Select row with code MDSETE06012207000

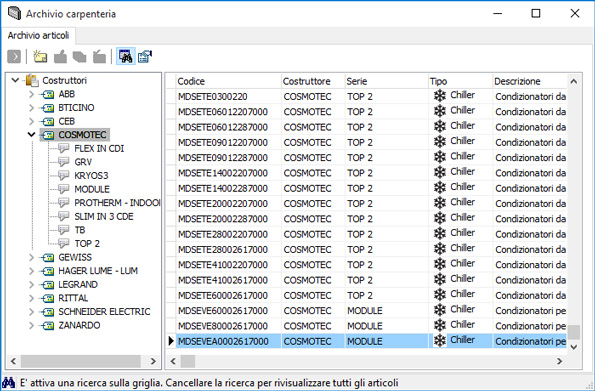point(366,112)
